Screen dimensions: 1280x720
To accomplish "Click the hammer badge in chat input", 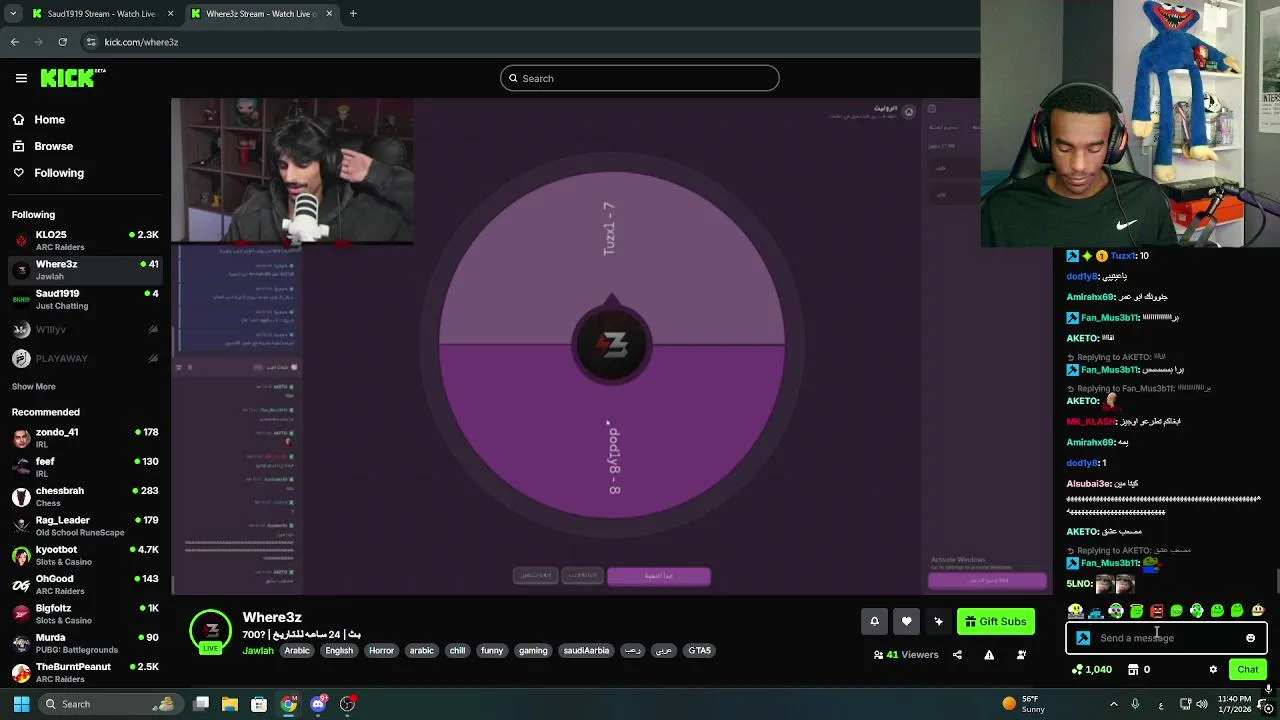I will coord(1083,638).
